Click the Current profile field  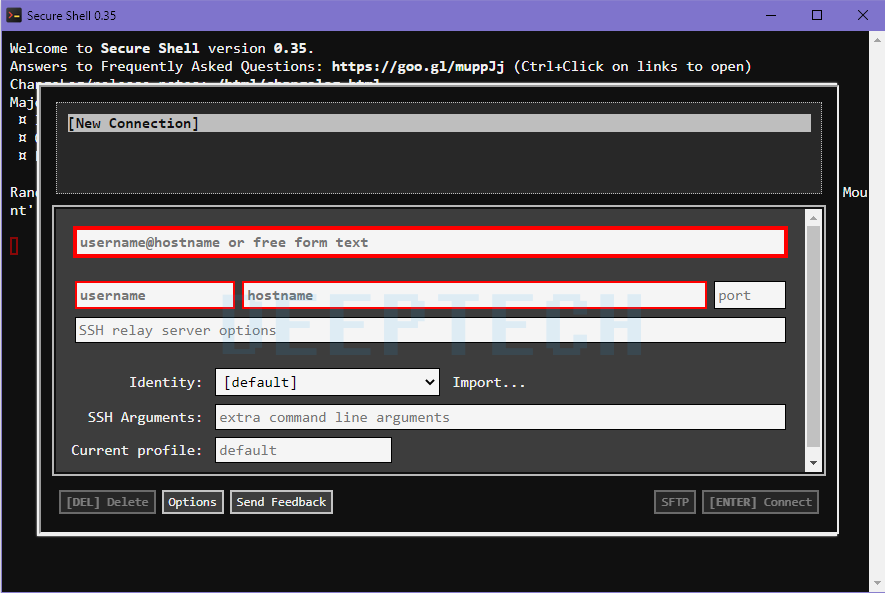click(303, 450)
